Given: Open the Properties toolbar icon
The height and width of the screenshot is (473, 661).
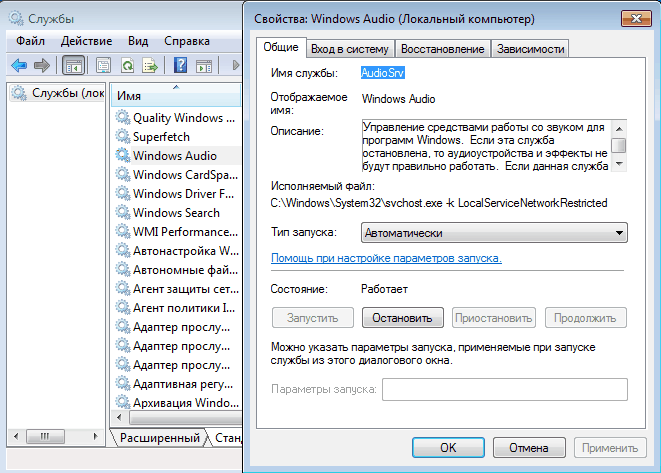Looking at the screenshot, I should pos(103,65).
